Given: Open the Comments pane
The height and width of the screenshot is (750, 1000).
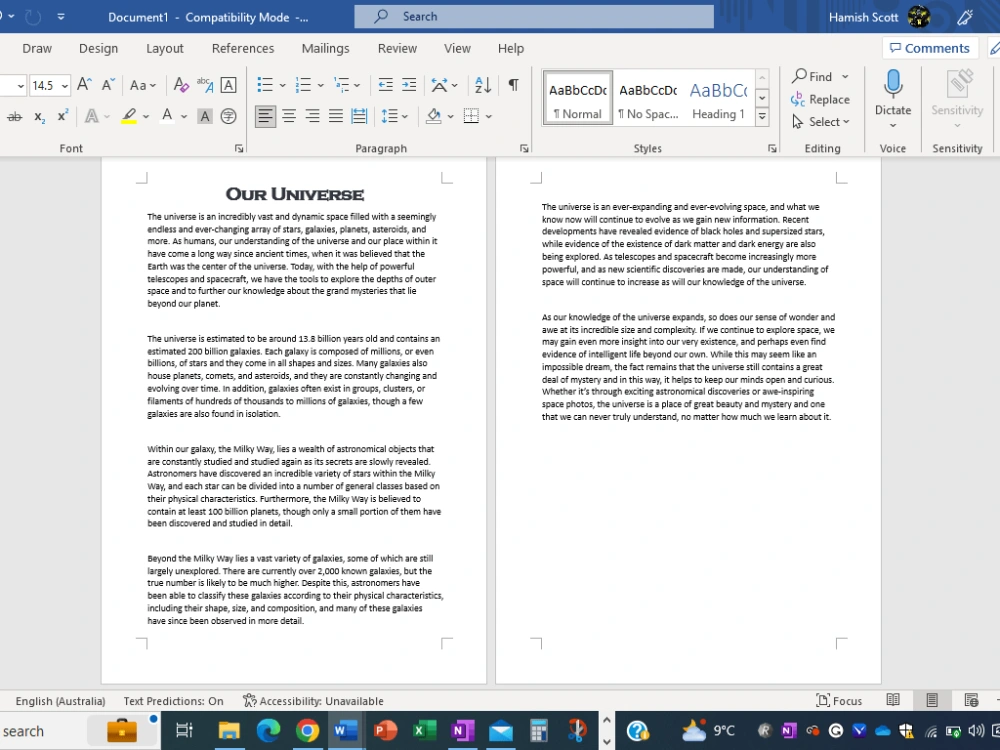Looking at the screenshot, I should tap(930, 48).
